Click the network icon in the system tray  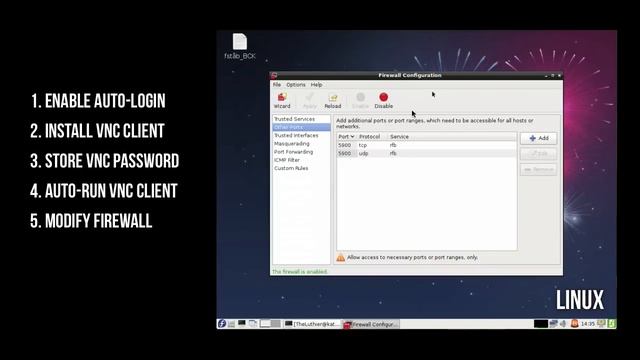pos(553,324)
